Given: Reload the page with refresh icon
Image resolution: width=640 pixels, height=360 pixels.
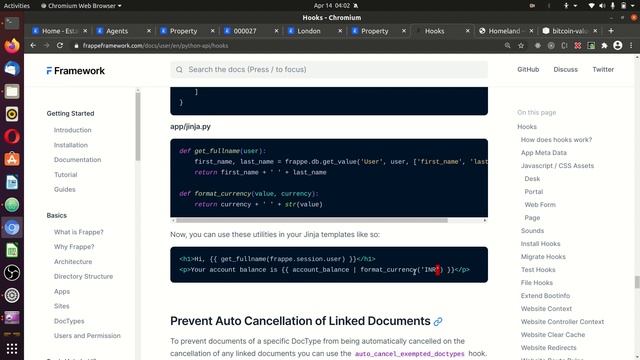Looking at the screenshot, I should [60, 46].
